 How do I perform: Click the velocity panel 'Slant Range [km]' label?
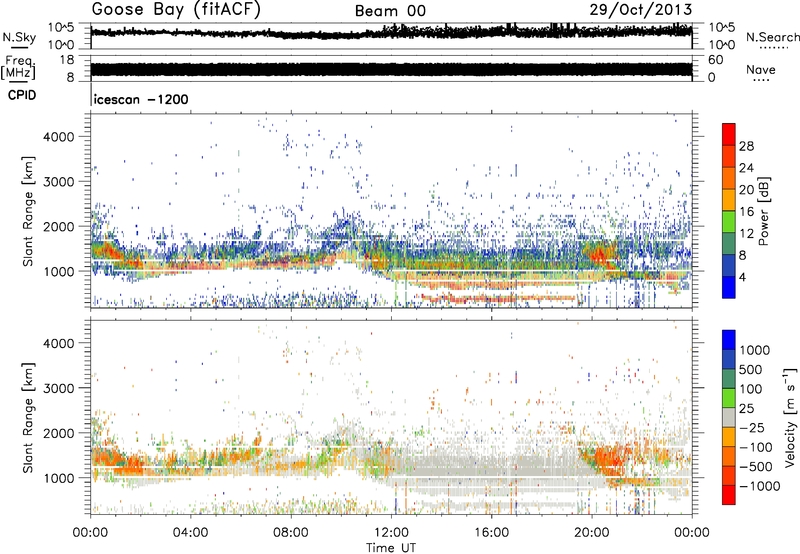coord(28,417)
